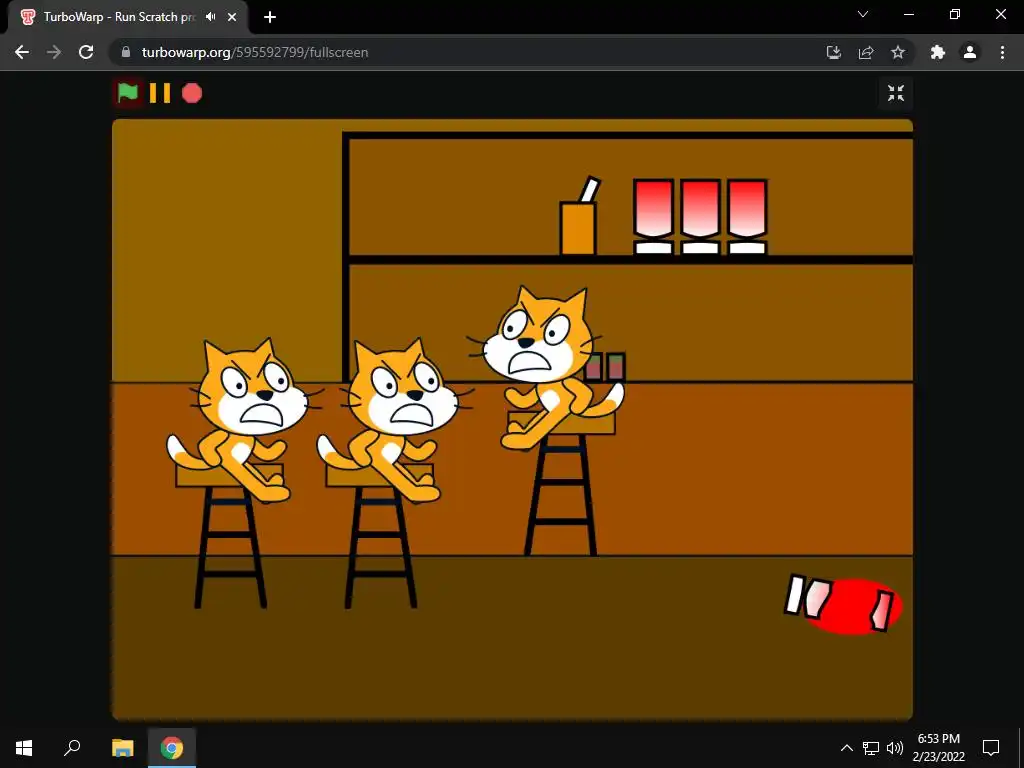Click the green flag to start project
The height and width of the screenshot is (768, 1024).
(127, 93)
